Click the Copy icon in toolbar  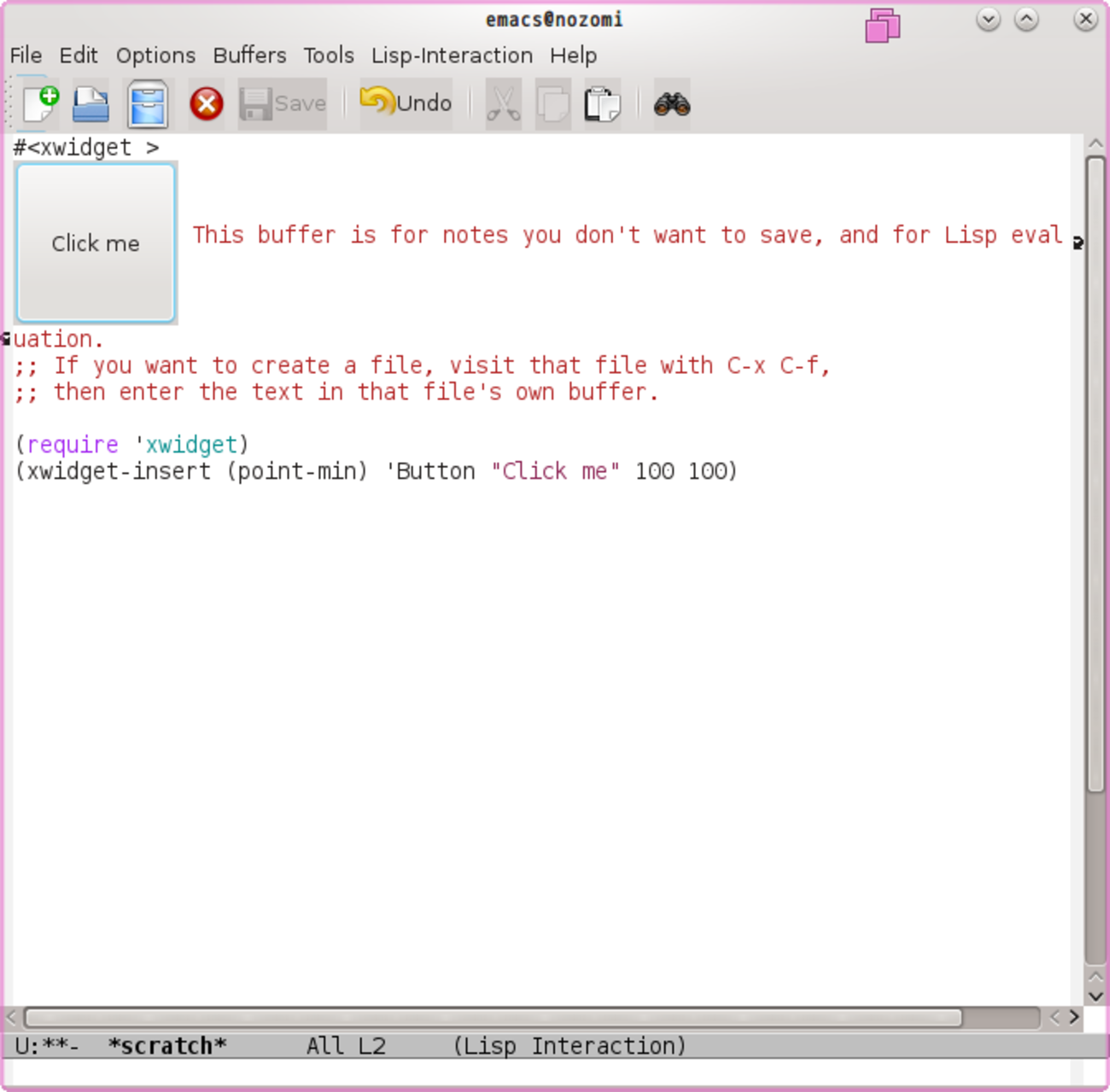pyautogui.click(x=552, y=104)
